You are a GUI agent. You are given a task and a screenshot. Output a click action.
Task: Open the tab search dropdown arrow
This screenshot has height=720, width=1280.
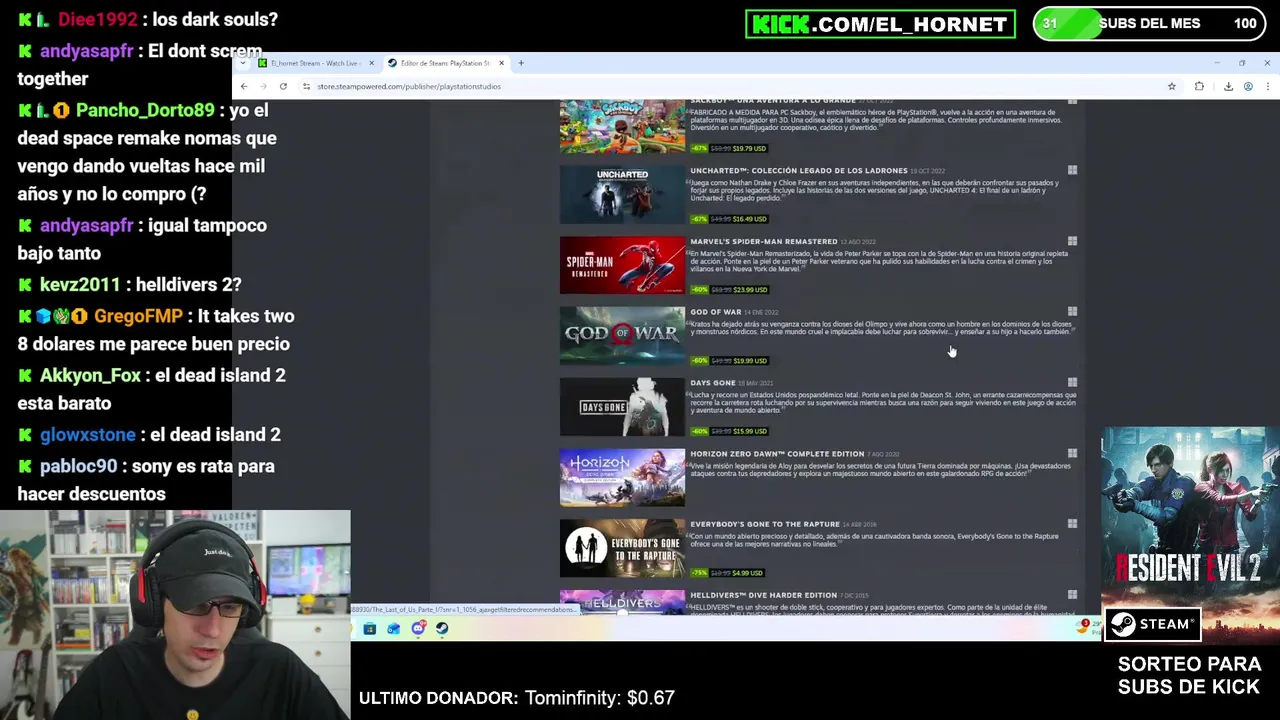(x=242, y=63)
